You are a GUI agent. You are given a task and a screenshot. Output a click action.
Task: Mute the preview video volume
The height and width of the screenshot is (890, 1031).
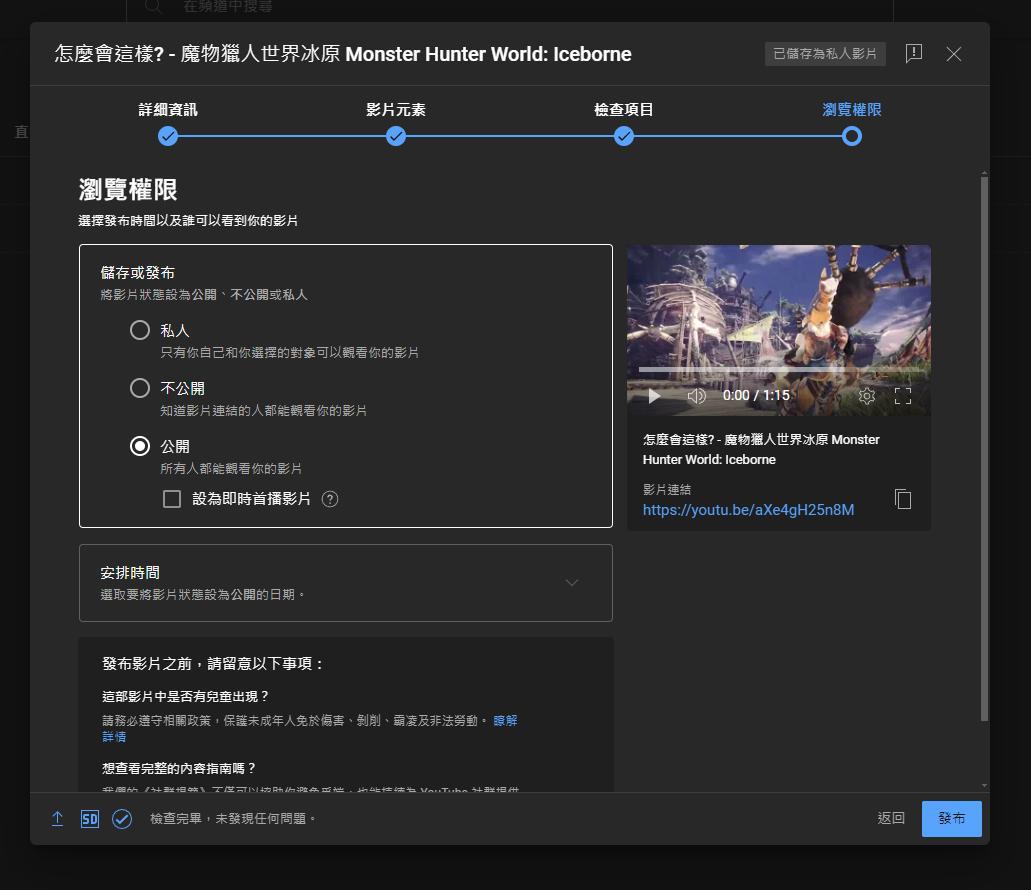pyautogui.click(x=697, y=396)
